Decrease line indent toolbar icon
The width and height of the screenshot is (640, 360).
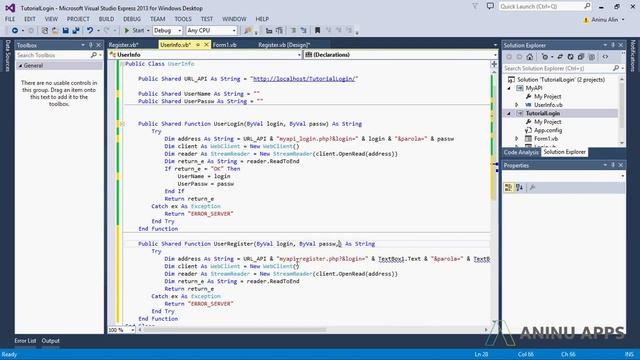pyautogui.click(x=269, y=31)
